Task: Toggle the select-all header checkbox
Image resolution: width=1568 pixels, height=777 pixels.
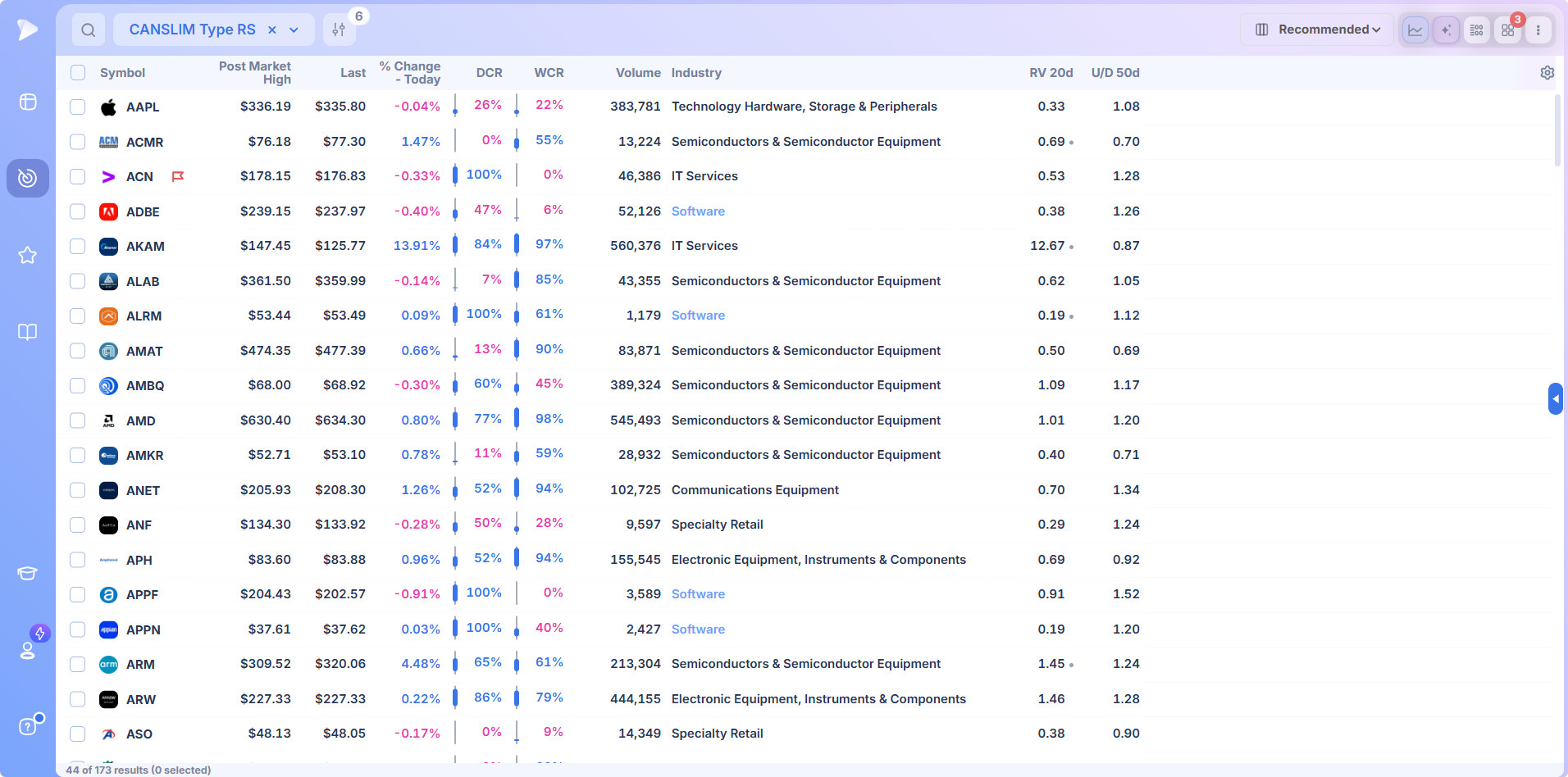Action: 78,73
